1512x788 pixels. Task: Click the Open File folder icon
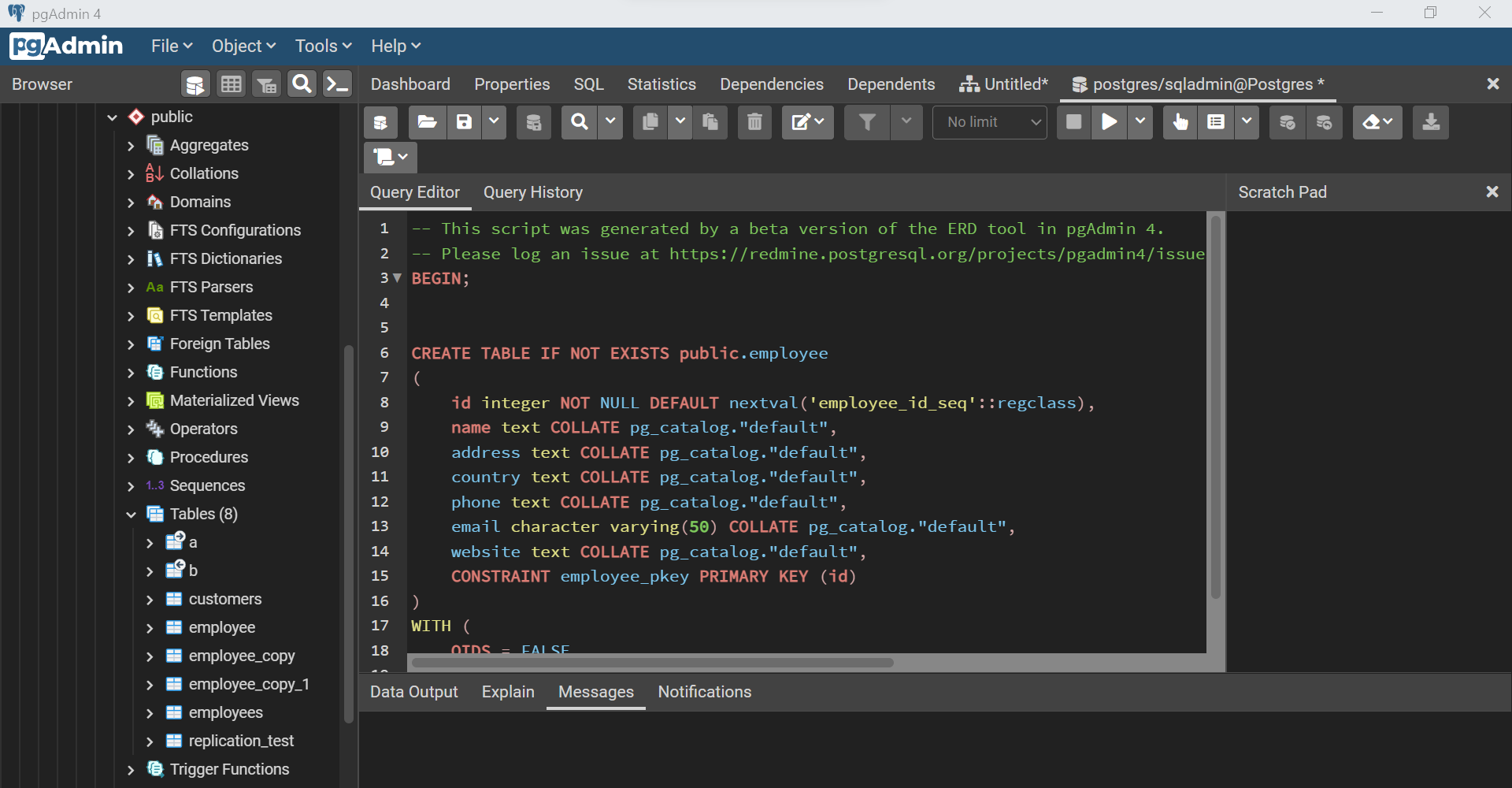pos(427,122)
